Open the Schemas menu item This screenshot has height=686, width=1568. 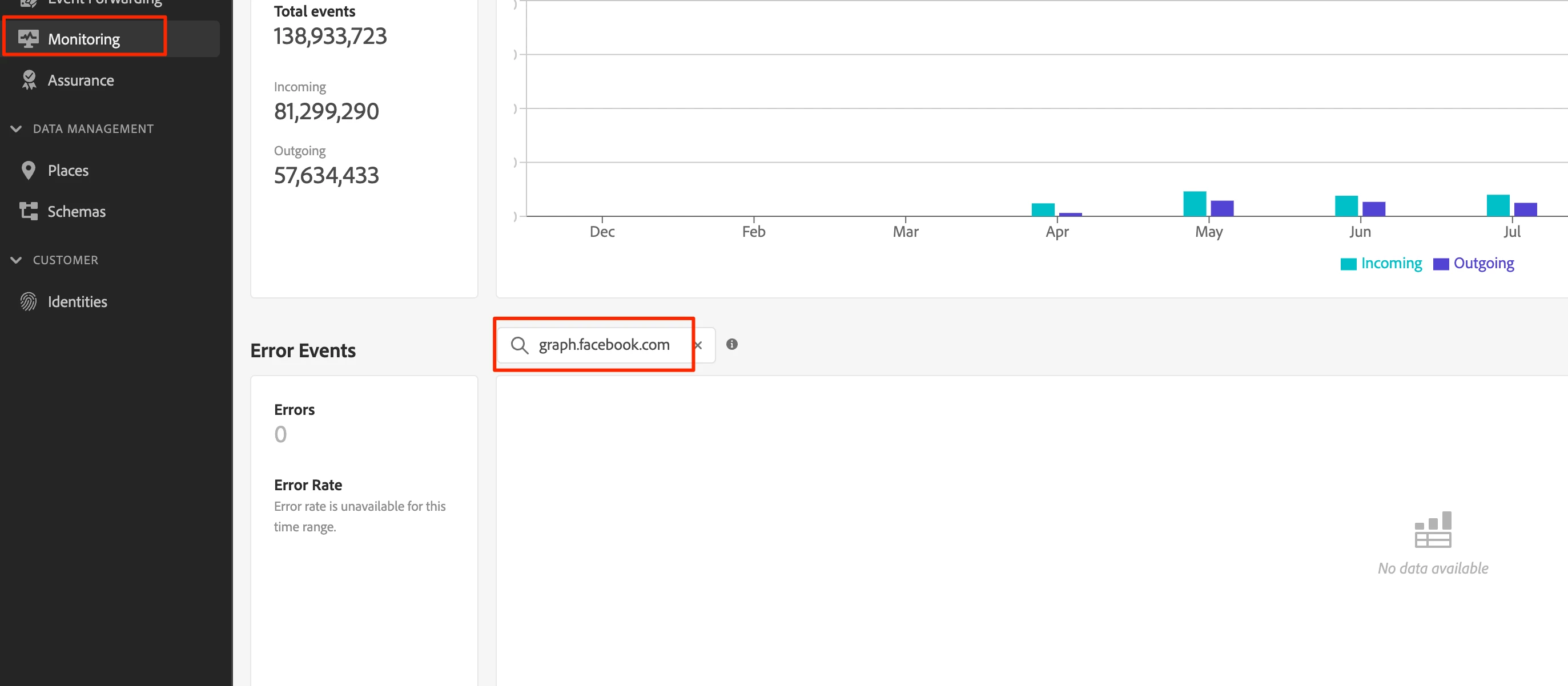(x=77, y=211)
